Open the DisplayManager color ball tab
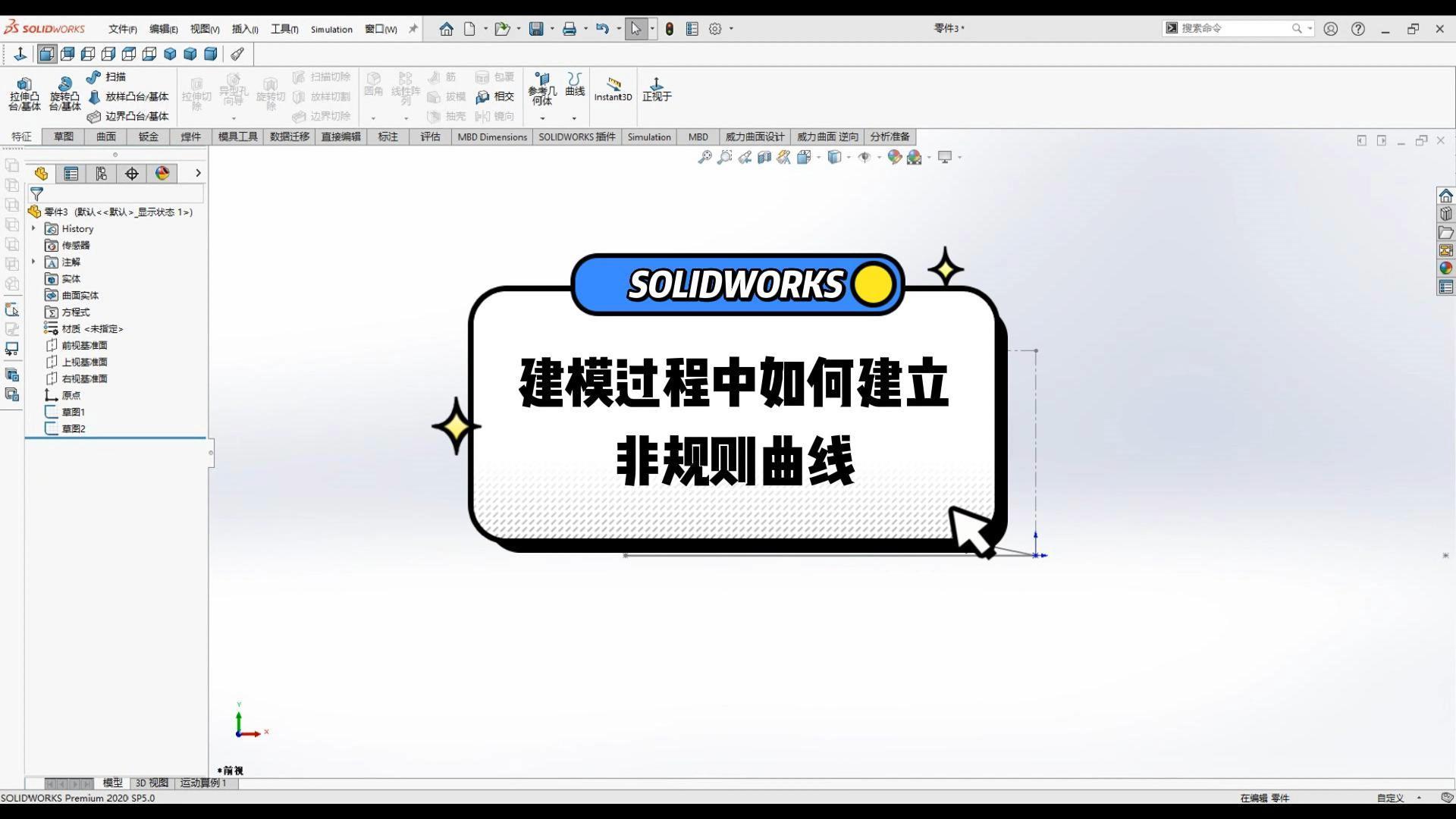The width and height of the screenshot is (1456, 819). [x=162, y=174]
